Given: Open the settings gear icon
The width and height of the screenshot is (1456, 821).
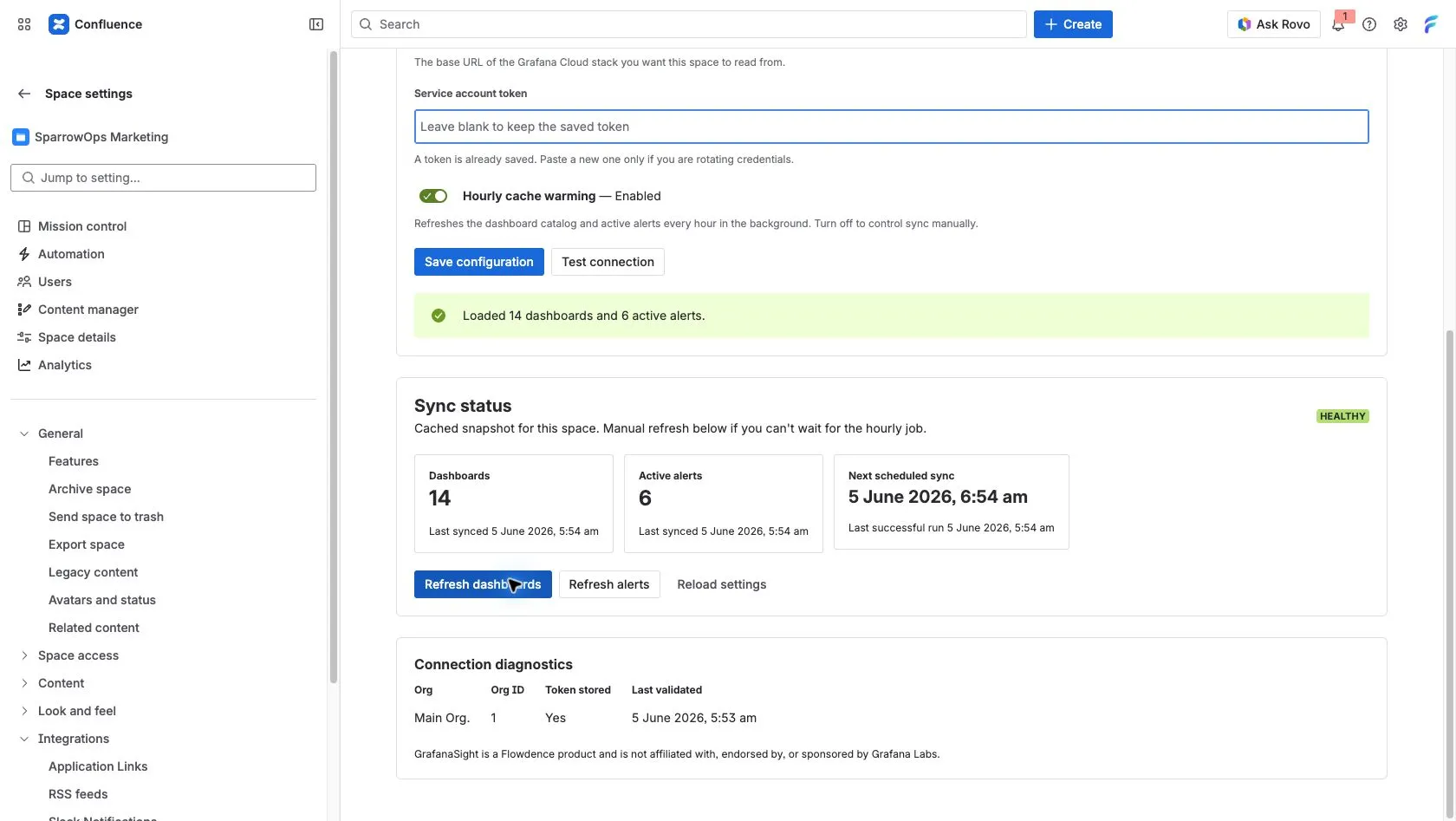Looking at the screenshot, I should 1401,24.
